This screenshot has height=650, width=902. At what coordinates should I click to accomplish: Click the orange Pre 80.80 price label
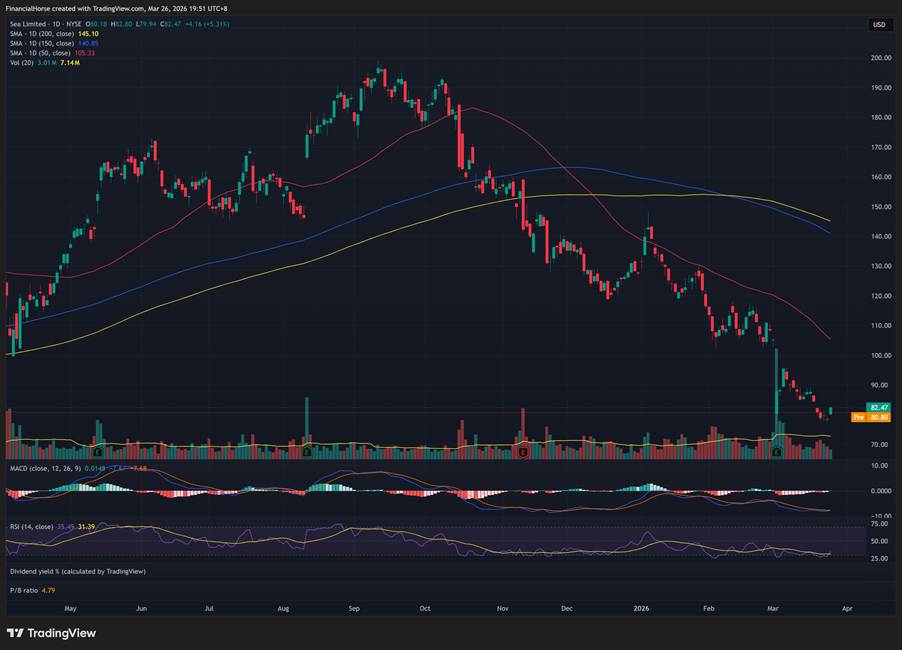(870, 417)
